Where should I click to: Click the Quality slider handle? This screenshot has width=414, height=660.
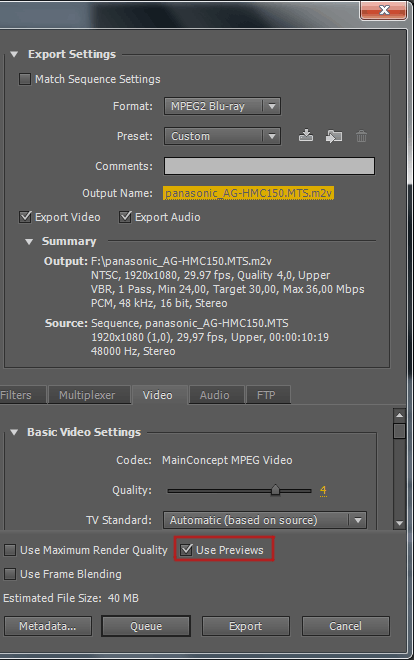pyautogui.click(x=275, y=490)
